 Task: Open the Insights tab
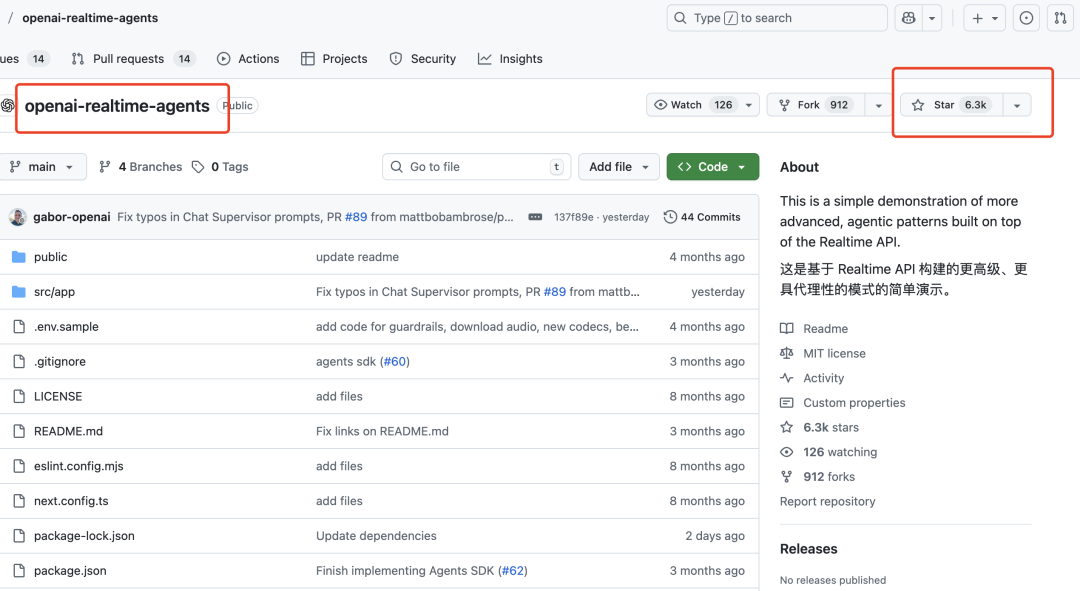coord(510,59)
